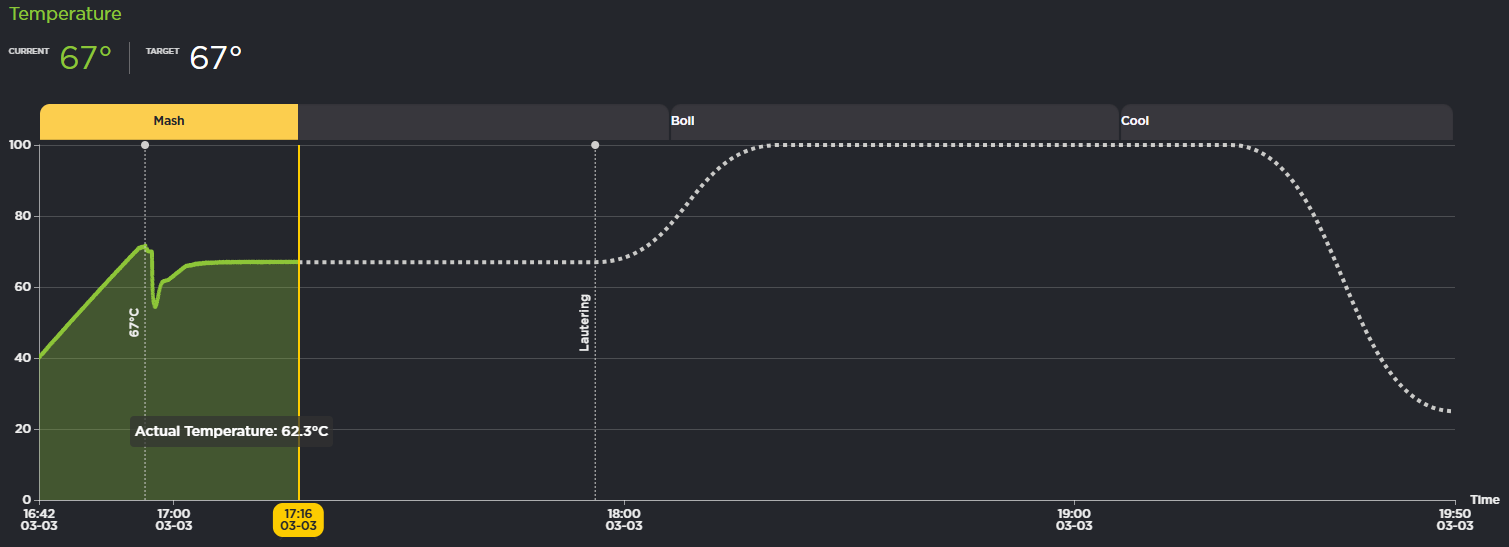
Task: Click the 60 value on the temperature axis
Action: tap(25, 287)
